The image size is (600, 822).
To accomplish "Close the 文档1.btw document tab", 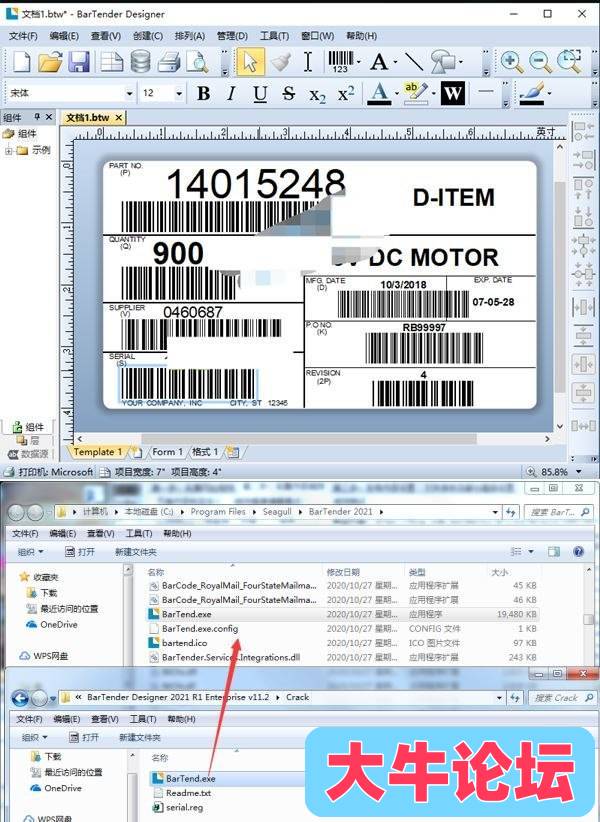I will coord(119,117).
